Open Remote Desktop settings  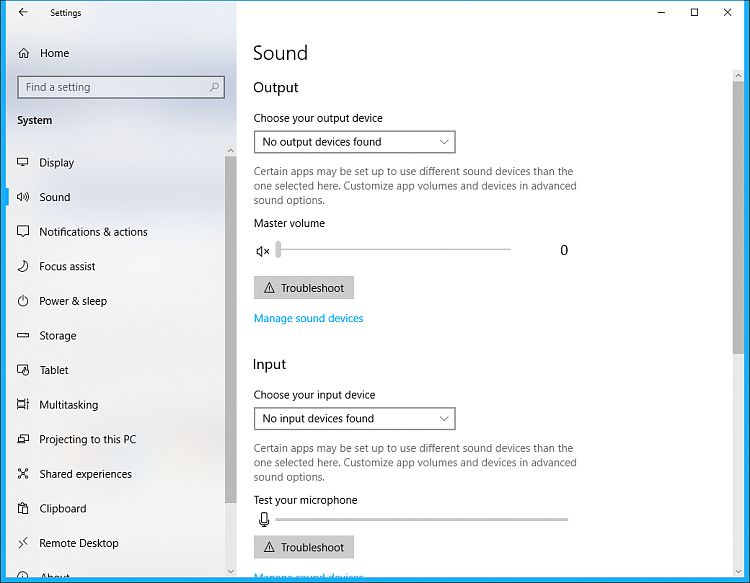(78, 543)
